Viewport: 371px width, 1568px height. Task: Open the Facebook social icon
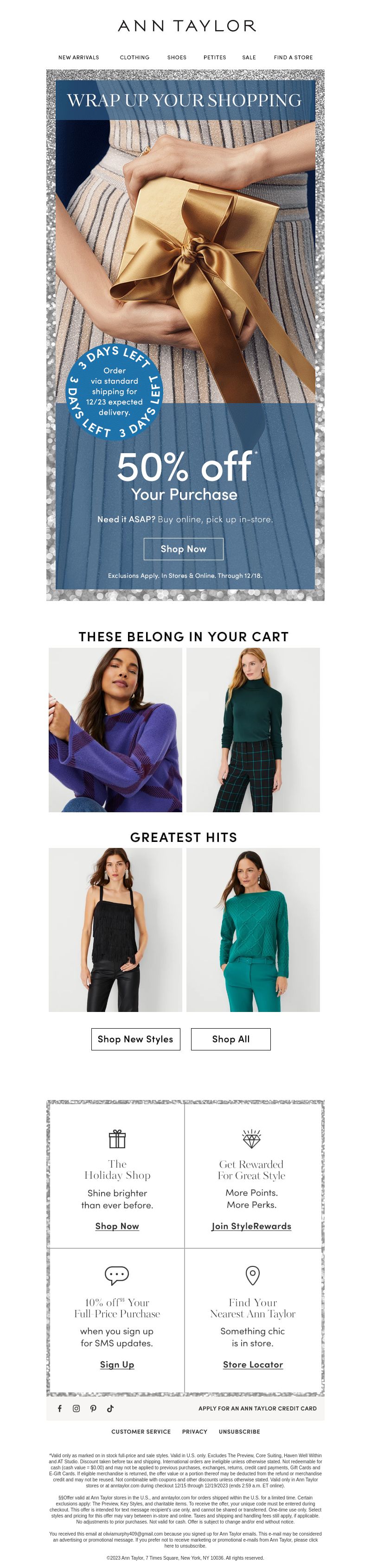tap(60, 1408)
